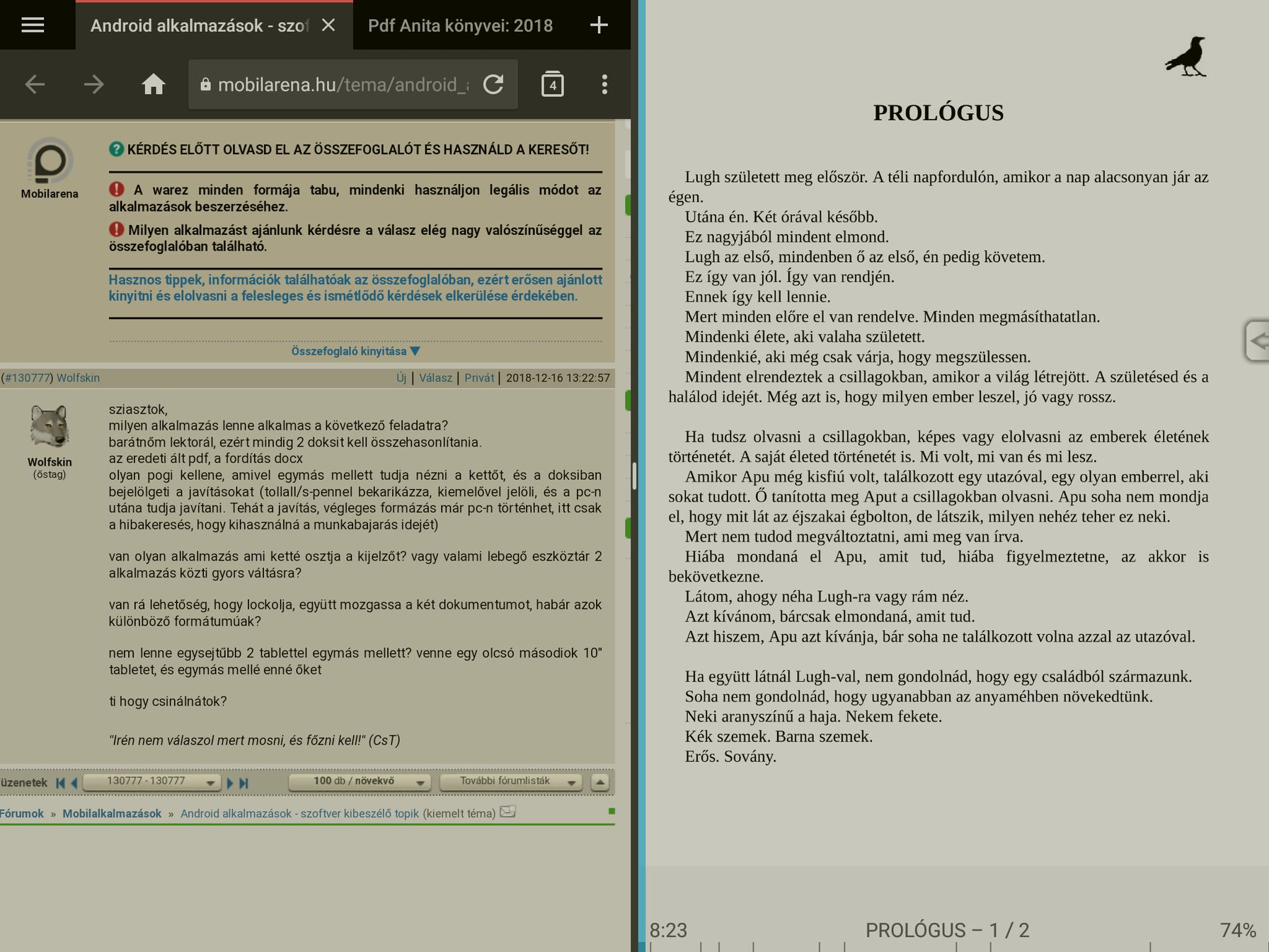Send private message via 'Privát'
Image resolution: width=1269 pixels, height=952 pixels.
click(x=479, y=378)
